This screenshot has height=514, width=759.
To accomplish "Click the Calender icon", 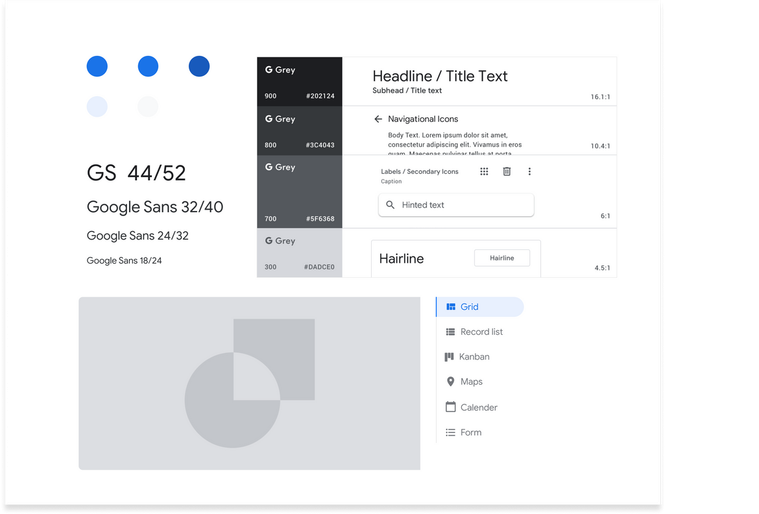I will [451, 407].
